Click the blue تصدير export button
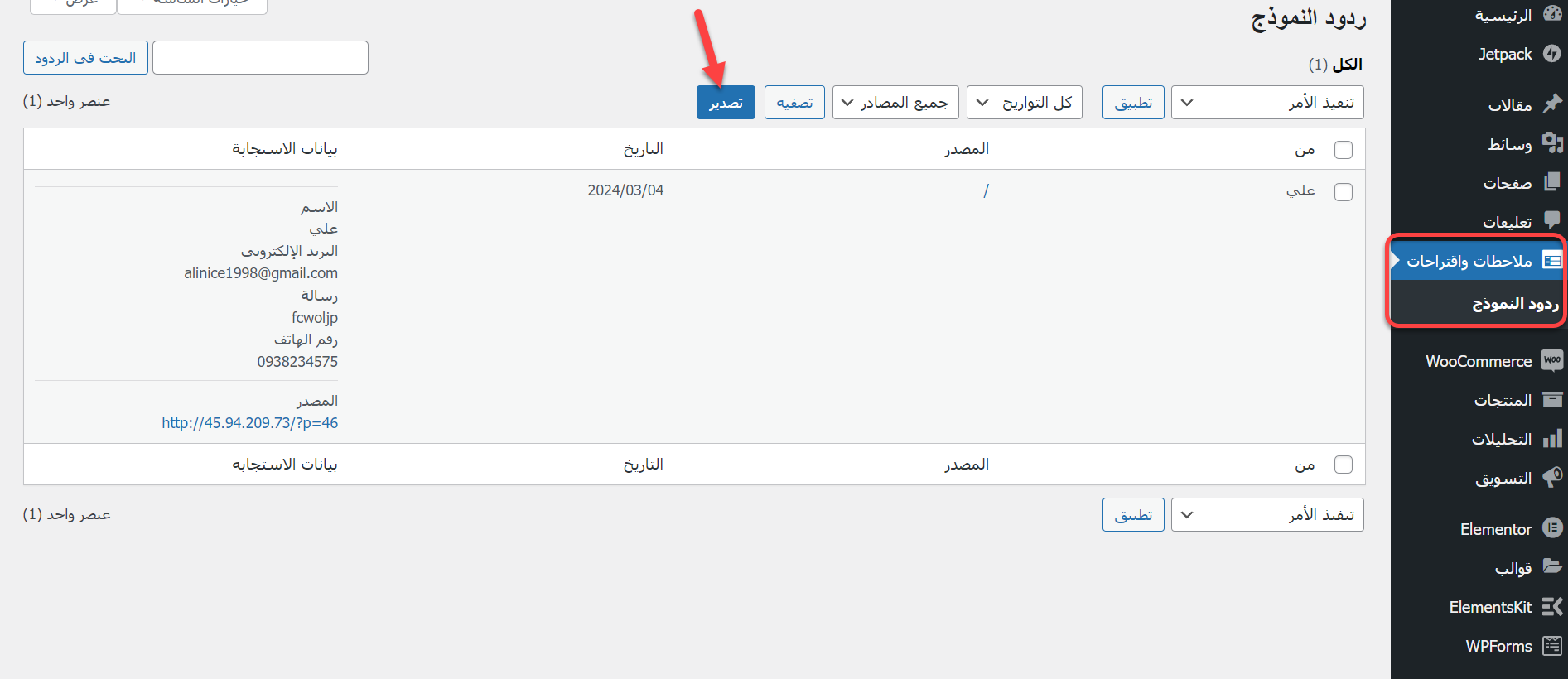Viewport: 1568px width, 679px height. pyautogui.click(x=726, y=103)
